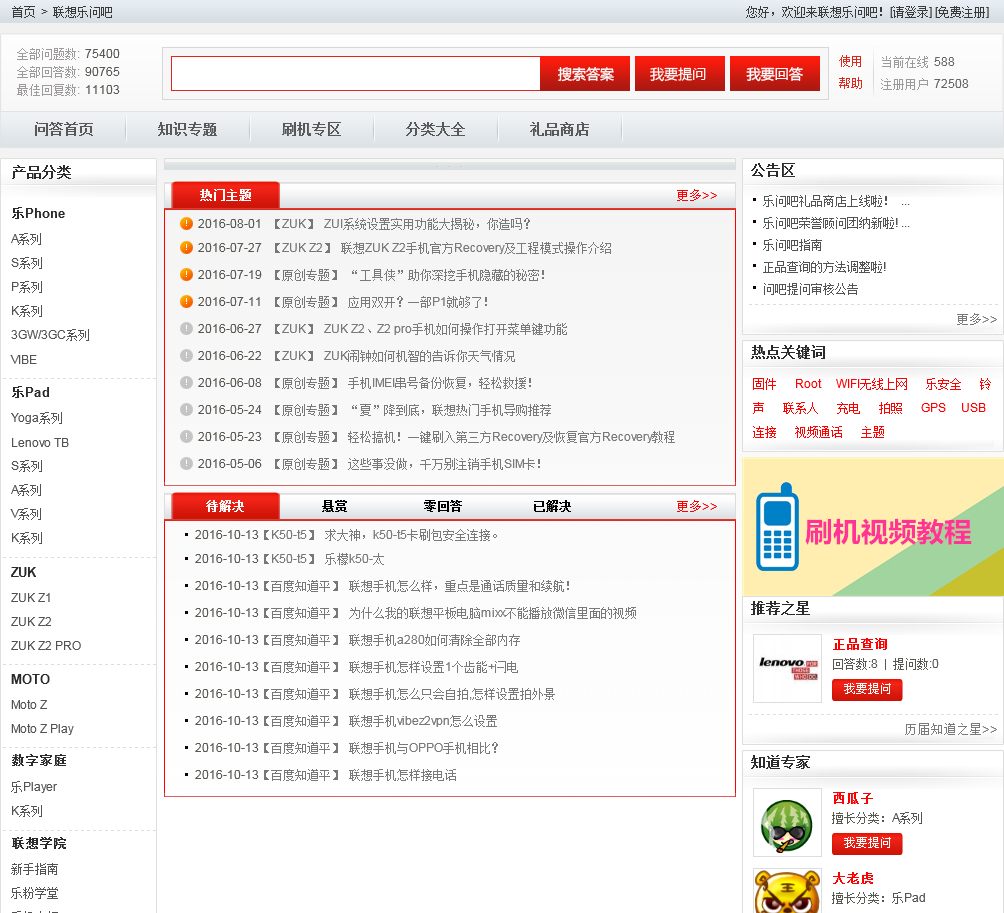Open the 正品查询 recommended star link
Viewport: 1004px width, 913px height.
coord(860,644)
